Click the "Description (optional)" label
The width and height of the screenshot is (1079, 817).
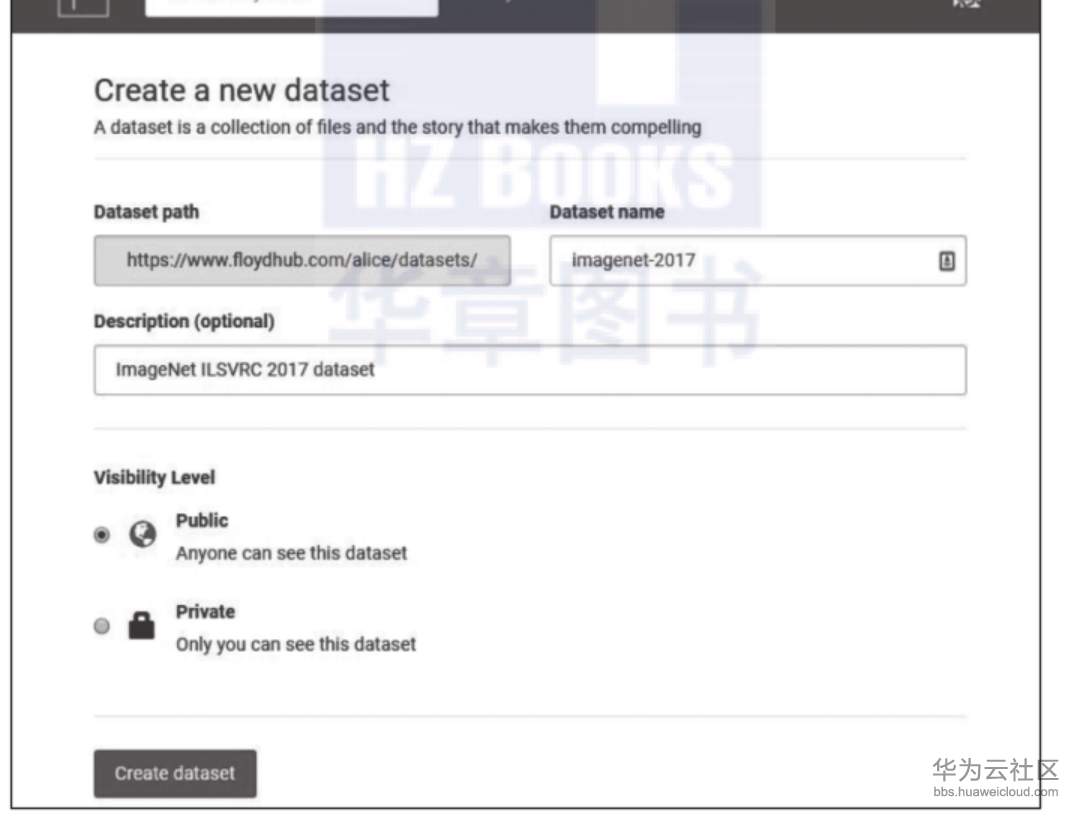click(184, 321)
